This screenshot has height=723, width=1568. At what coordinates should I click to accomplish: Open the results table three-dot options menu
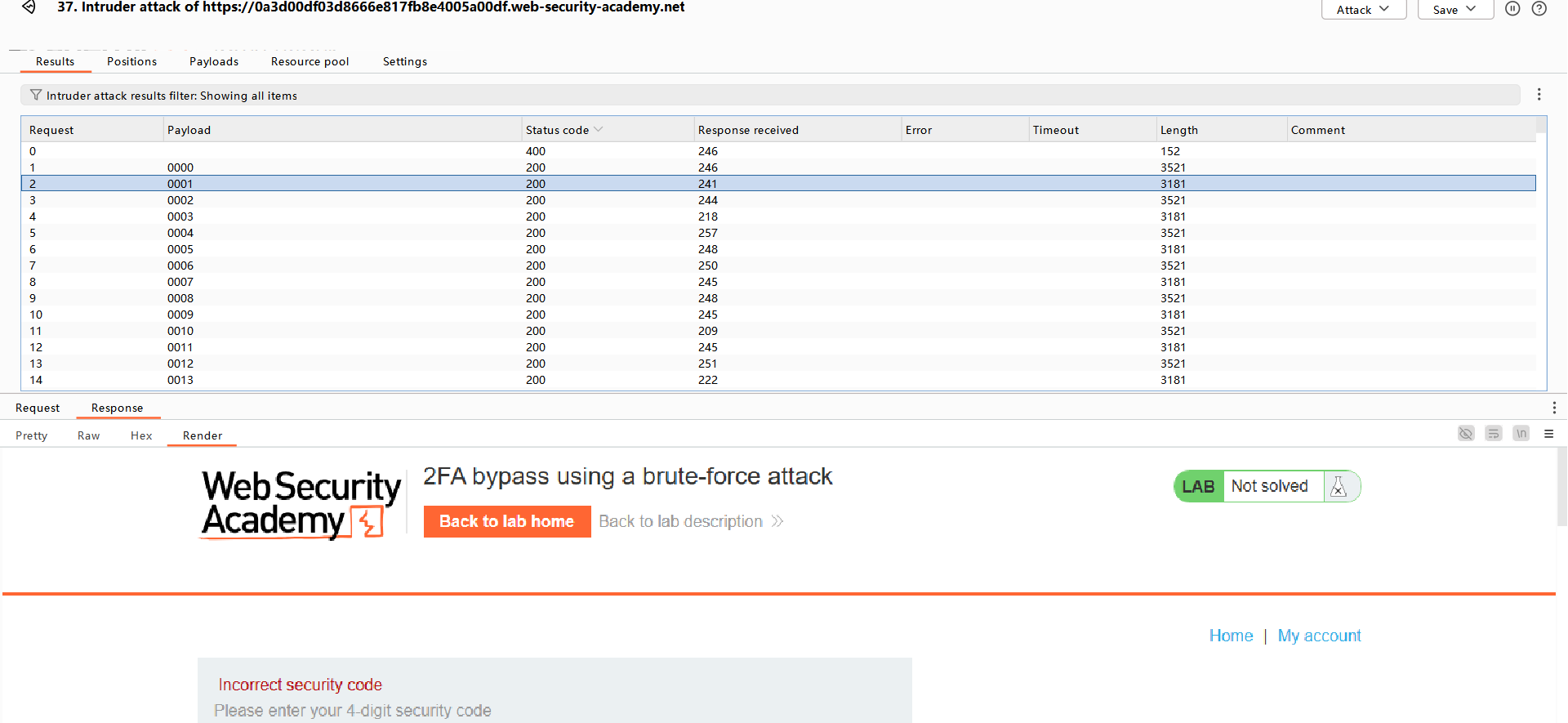pyautogui.click(x=1539, y=95)
